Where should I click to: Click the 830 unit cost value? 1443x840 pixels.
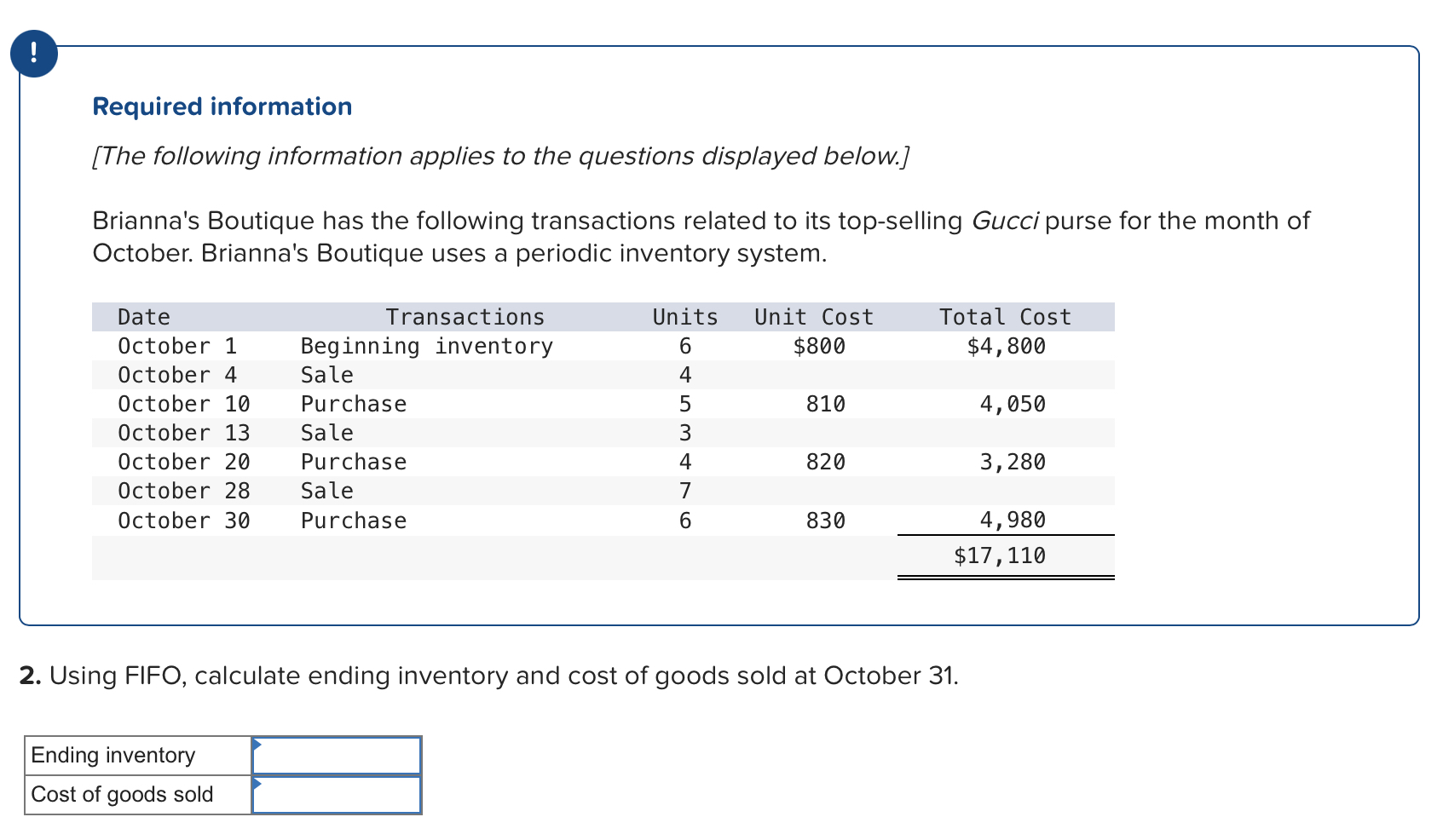click(x=825, y=521)
